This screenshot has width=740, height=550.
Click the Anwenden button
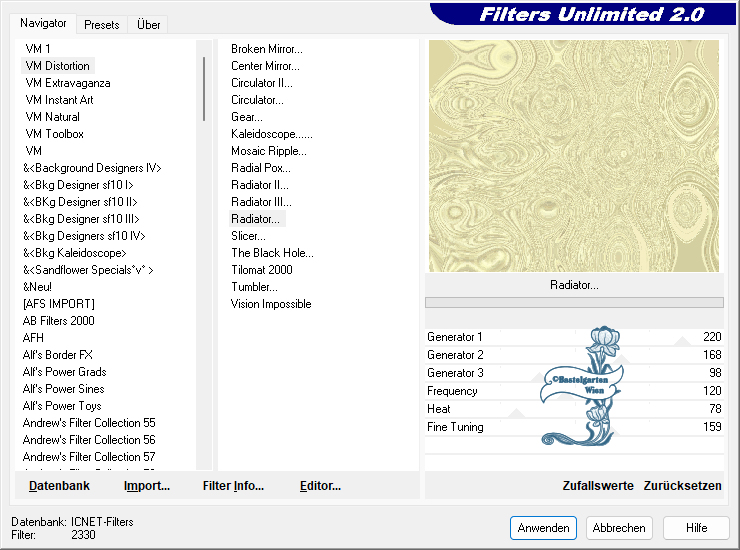pyautogui.click(x=543, y=528)
